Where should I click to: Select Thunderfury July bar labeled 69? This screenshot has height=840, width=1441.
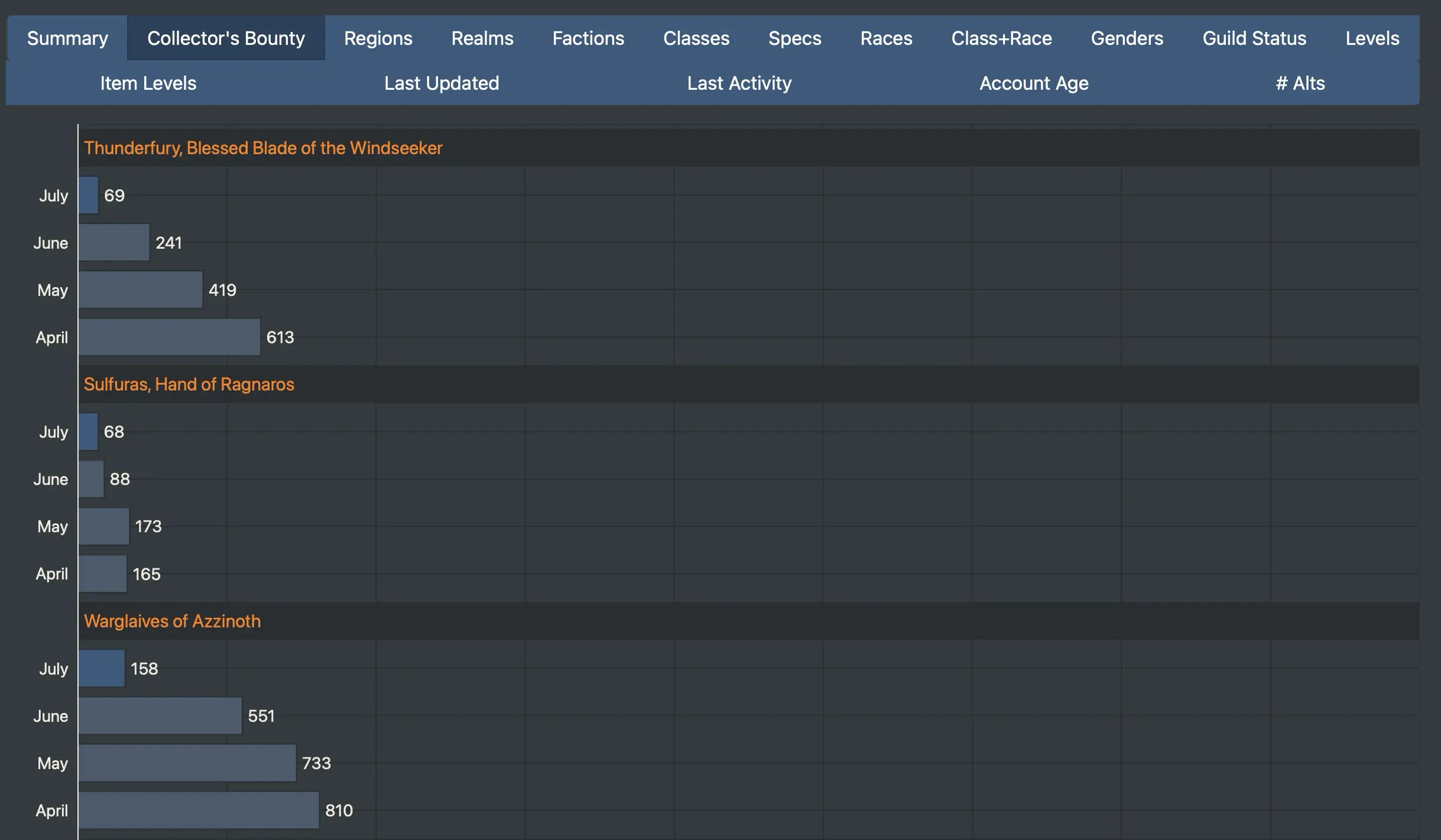click(88, 195)
